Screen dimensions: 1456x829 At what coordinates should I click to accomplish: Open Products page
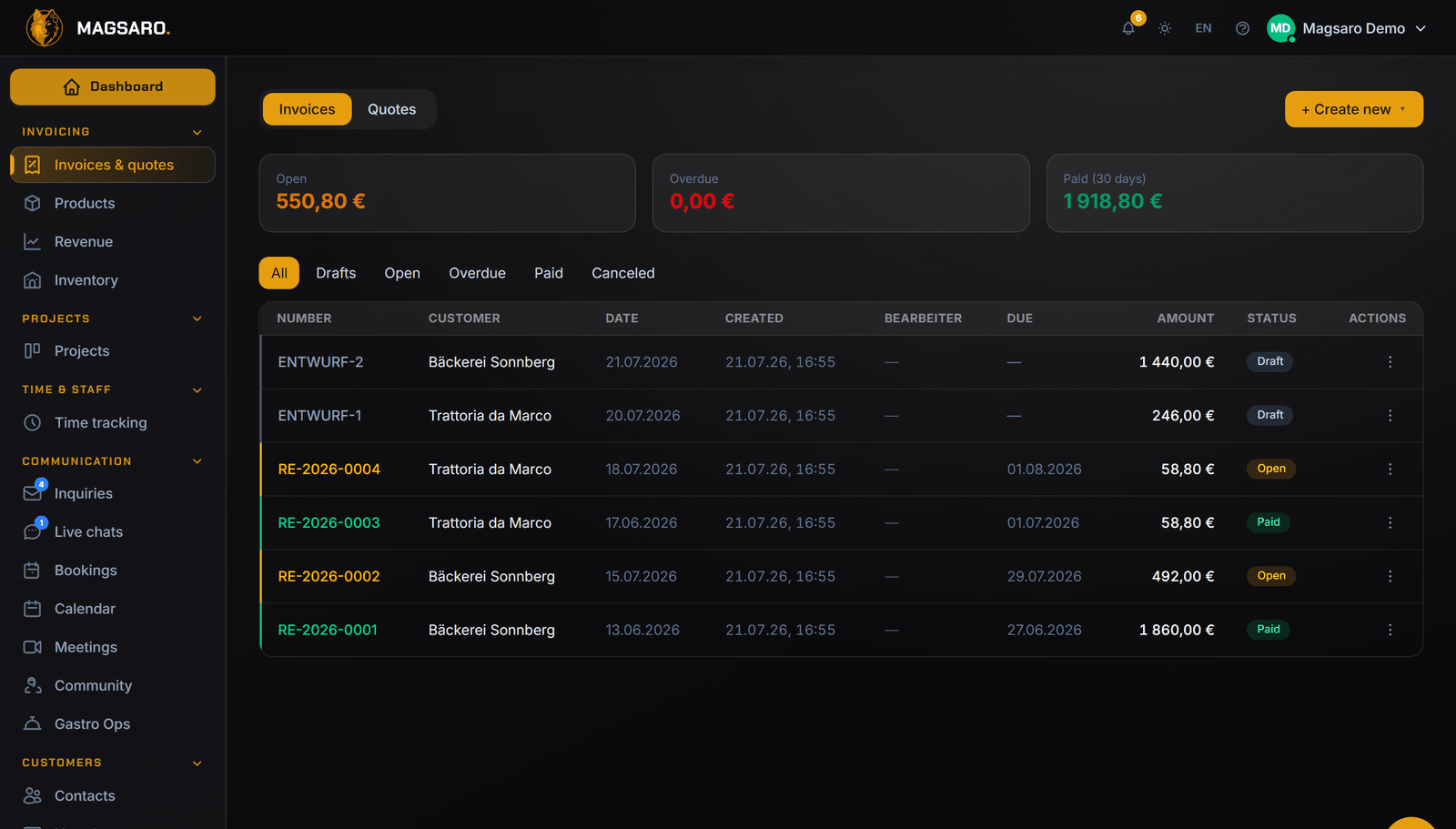tap(113, 203)
